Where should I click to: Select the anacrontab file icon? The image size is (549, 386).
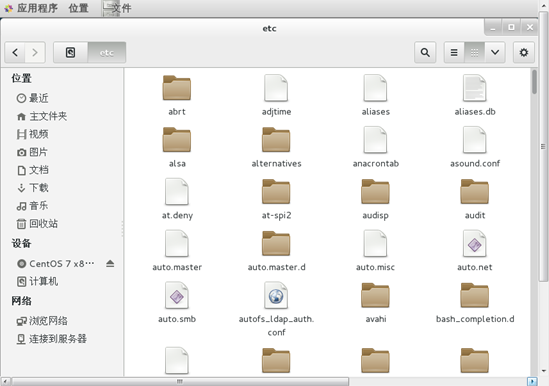[x=375, y=140]
